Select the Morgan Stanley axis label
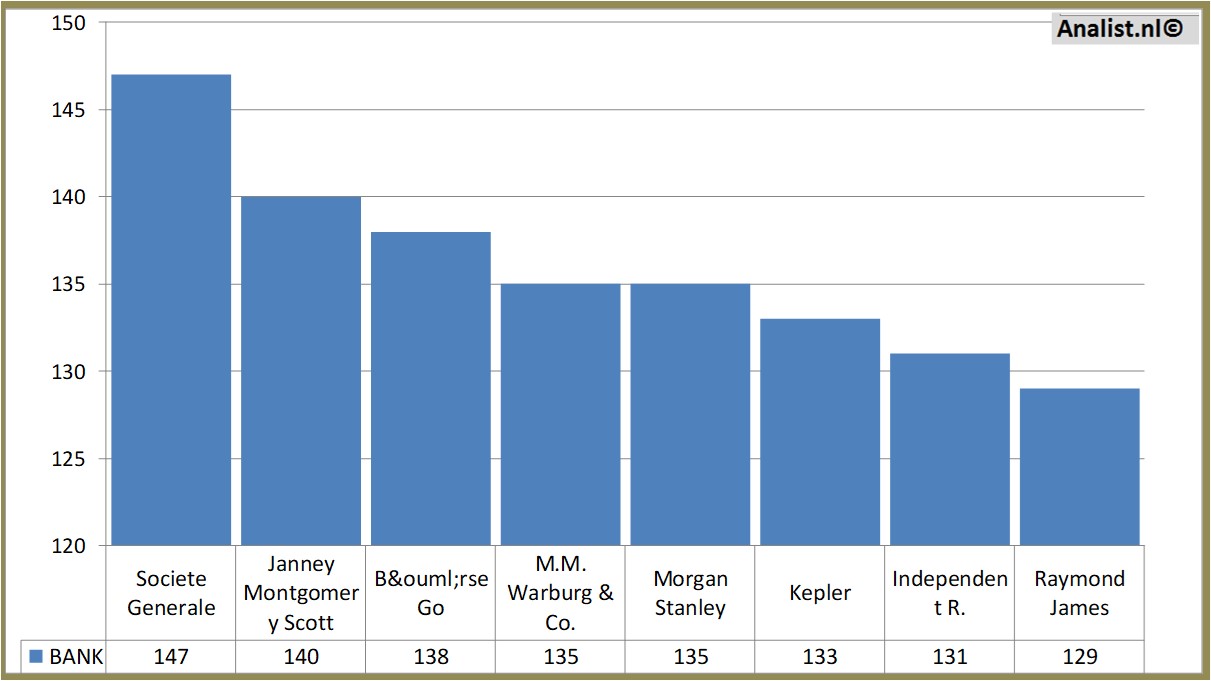The image size is (1211, 681). point(690,593)
